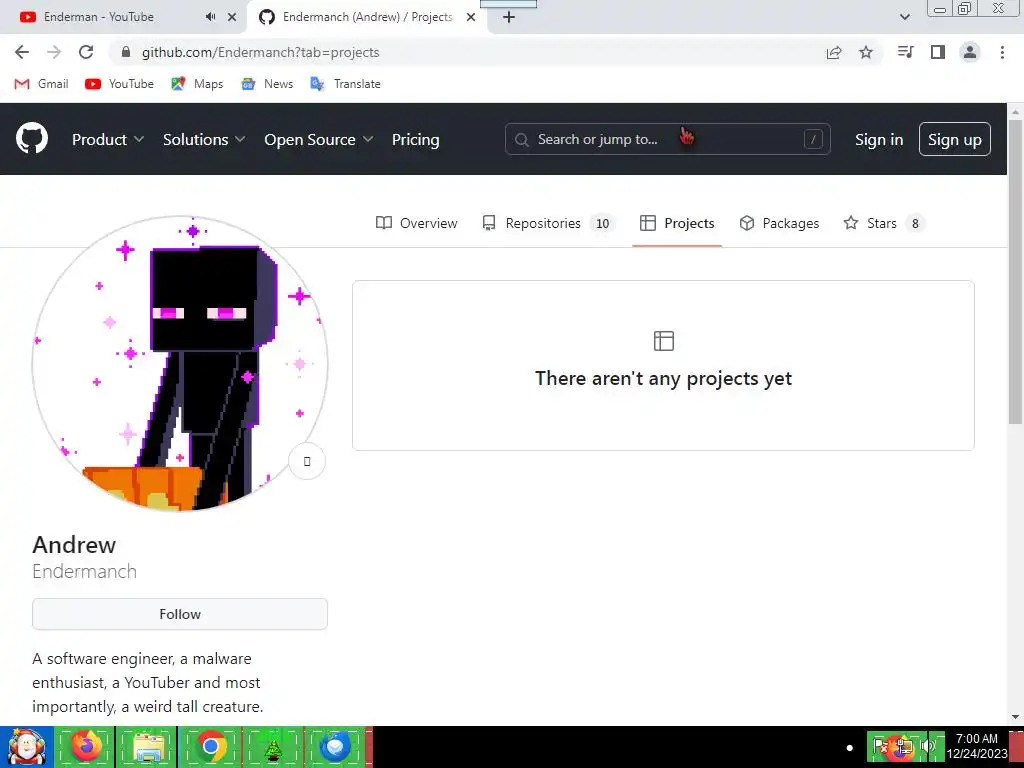
Task: Click the "There aren't any projects yet" text
Action: [x=664, y=379]
